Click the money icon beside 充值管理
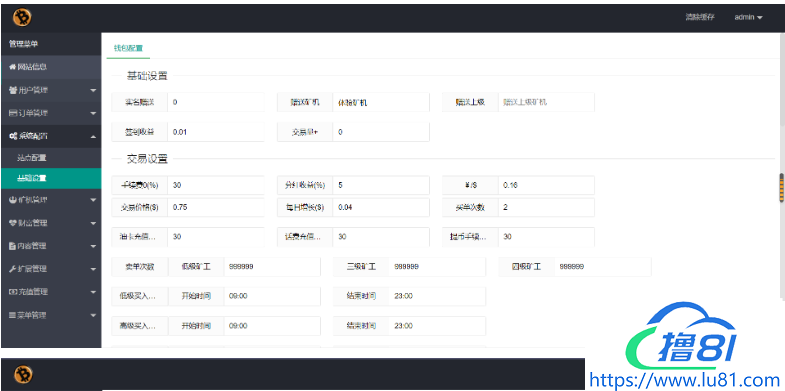785x391 pixels. (13, 292)
